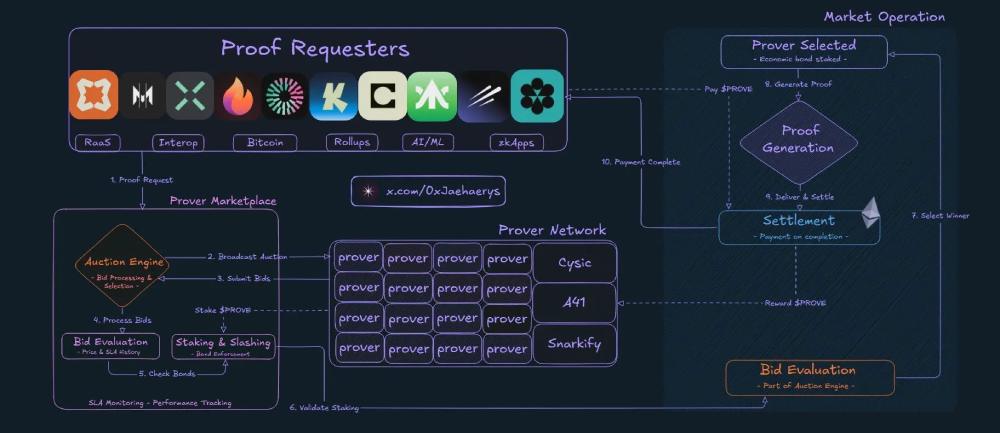The width and height of the screenshot is (1000, 433).
Task: Click 'SLA Monitoring - Performance Tracking' text
Action: click(159, 402)
